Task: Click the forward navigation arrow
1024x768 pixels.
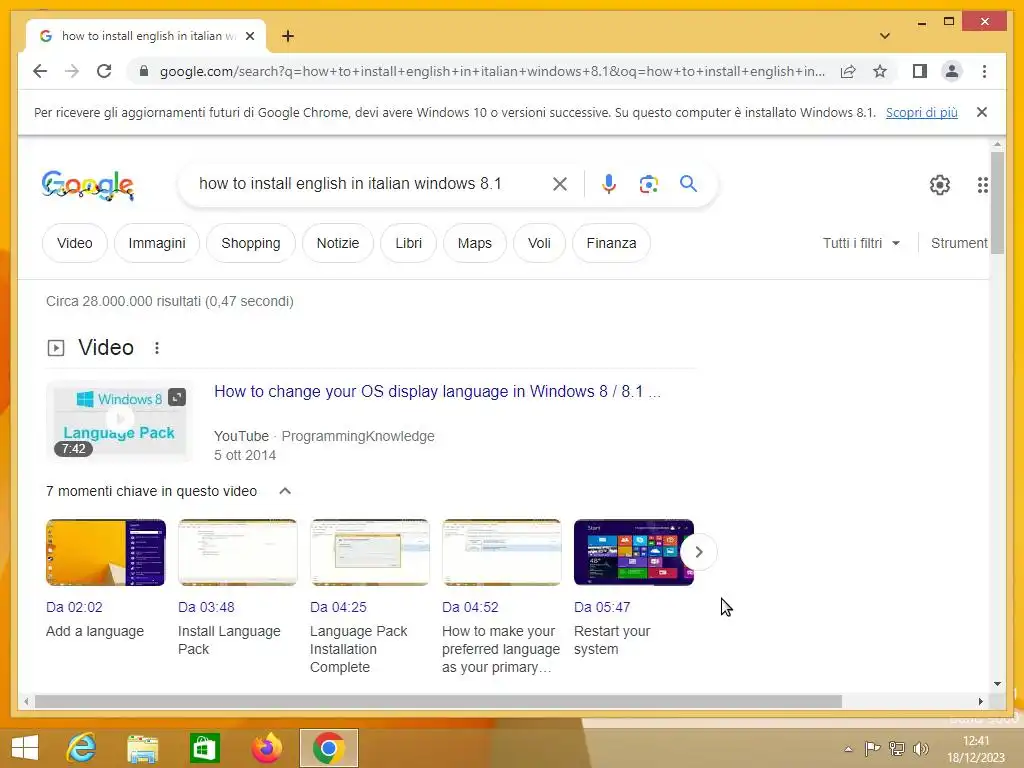Action: coord(72,71)
